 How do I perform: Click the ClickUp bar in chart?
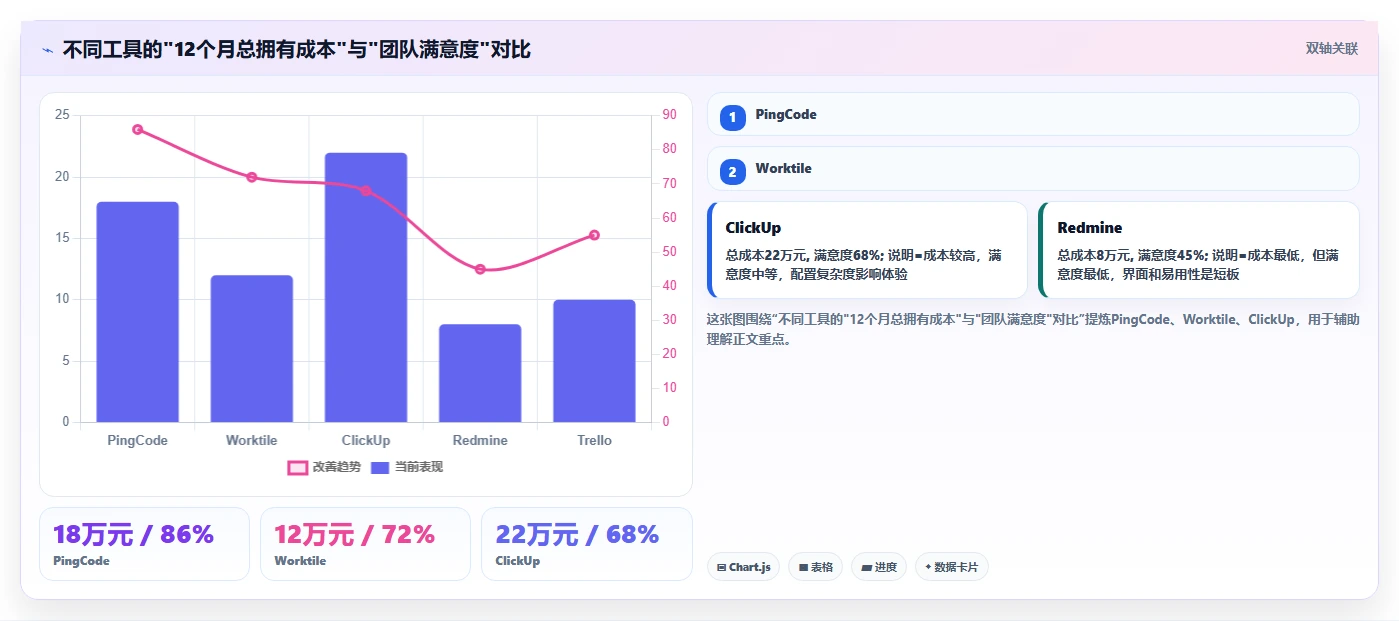(x=366, y=288)
